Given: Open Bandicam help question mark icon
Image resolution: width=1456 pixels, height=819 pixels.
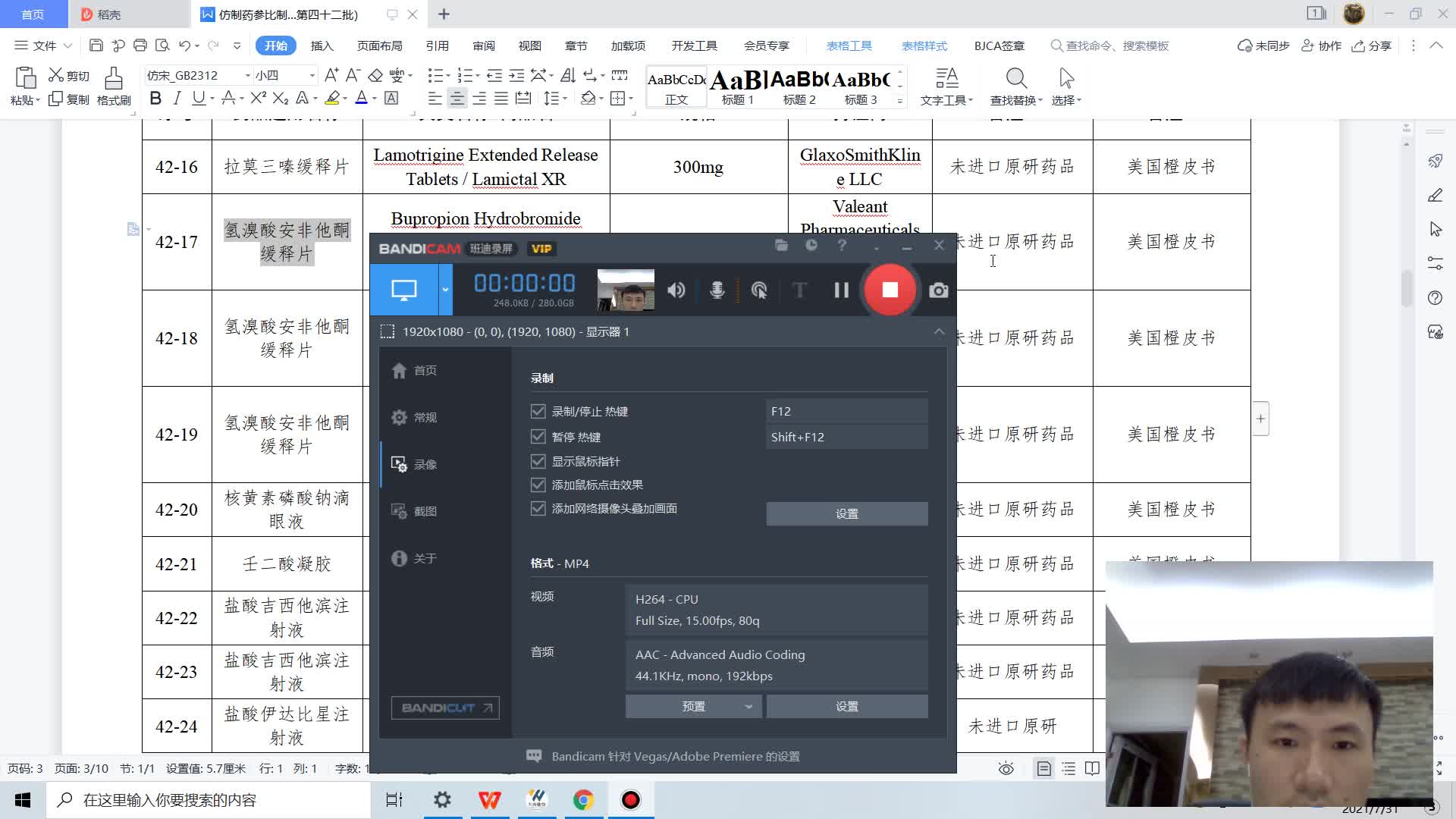Looking at the screenshot, I should click(842, 246).
